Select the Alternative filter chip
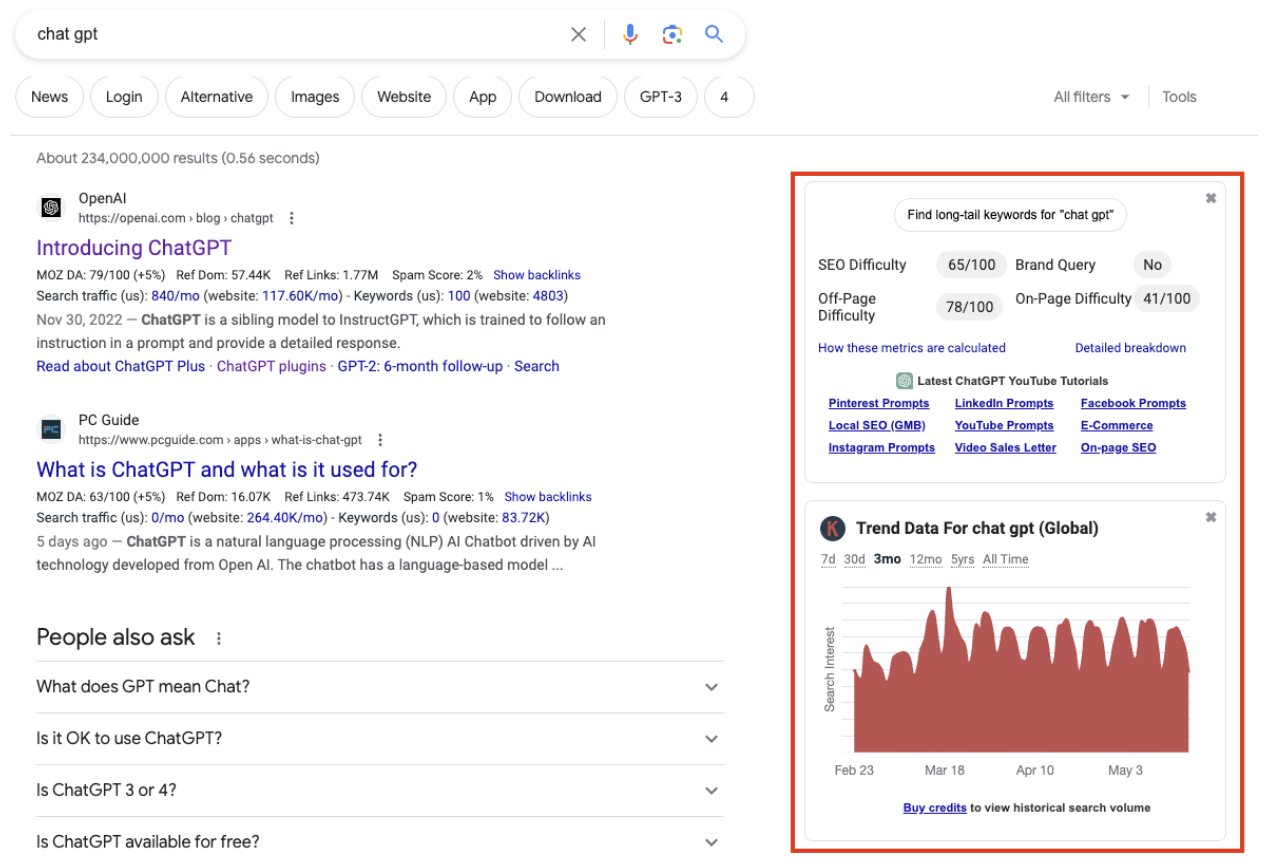This screenshot has height=868, width=1268. pos(216,97)
